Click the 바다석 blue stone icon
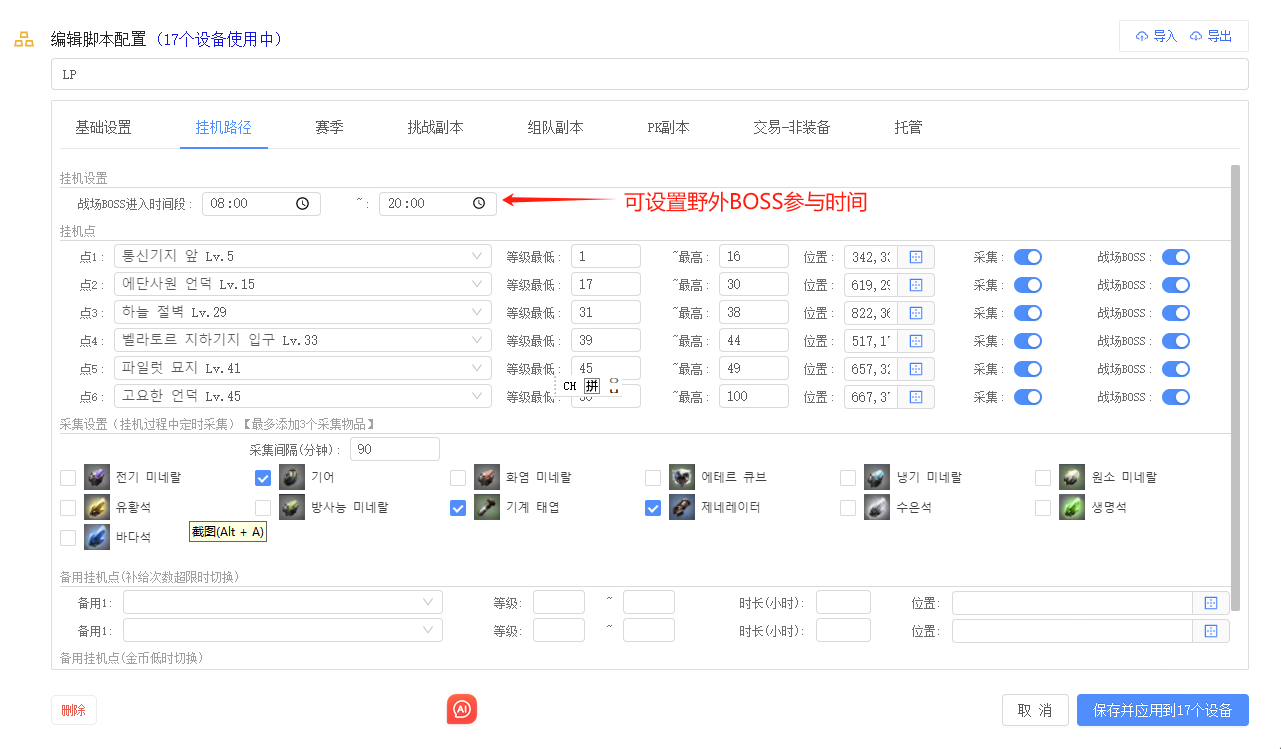 coord(97,538)
